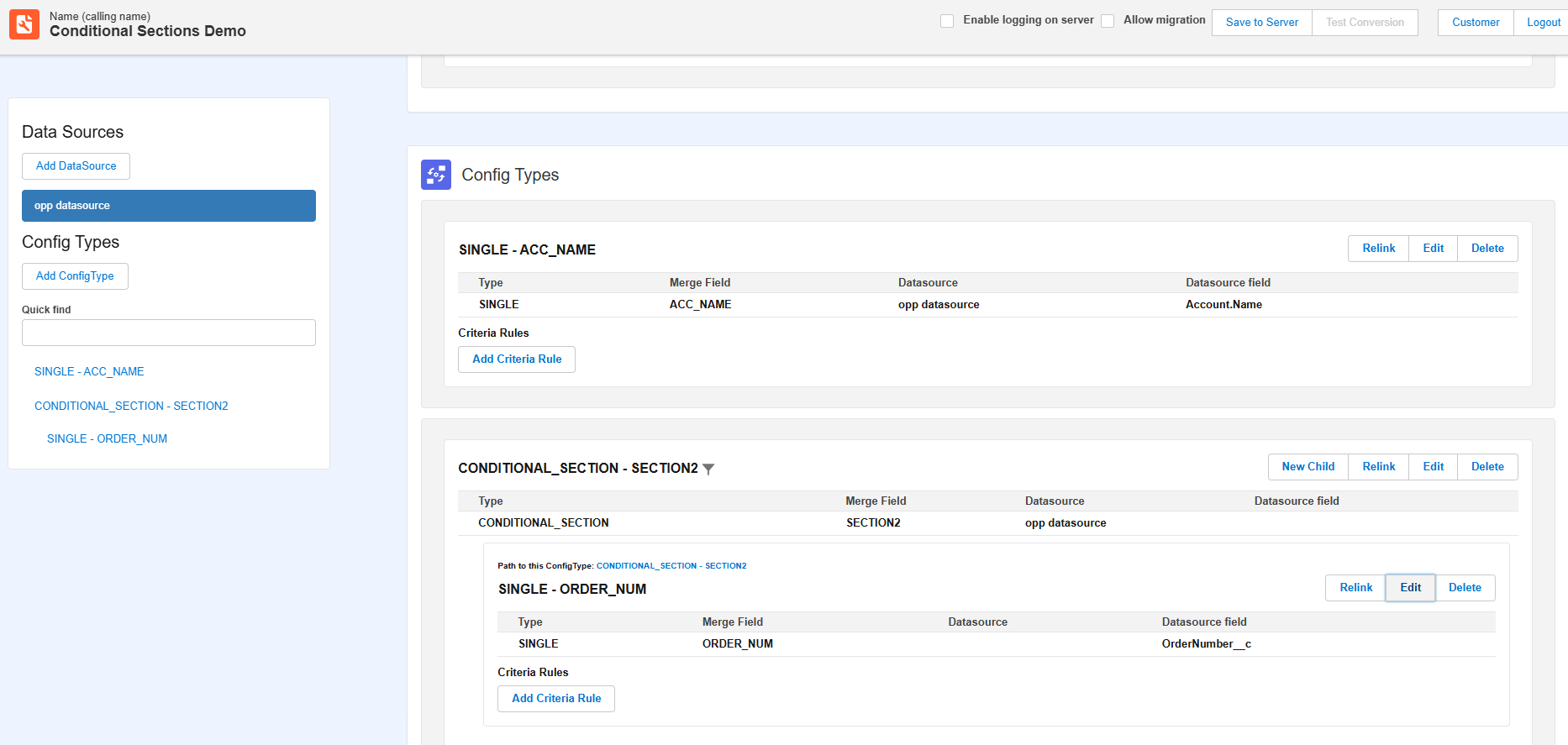Click Add ConfigType button
The image size is (1568, 745).
(75, 276)
